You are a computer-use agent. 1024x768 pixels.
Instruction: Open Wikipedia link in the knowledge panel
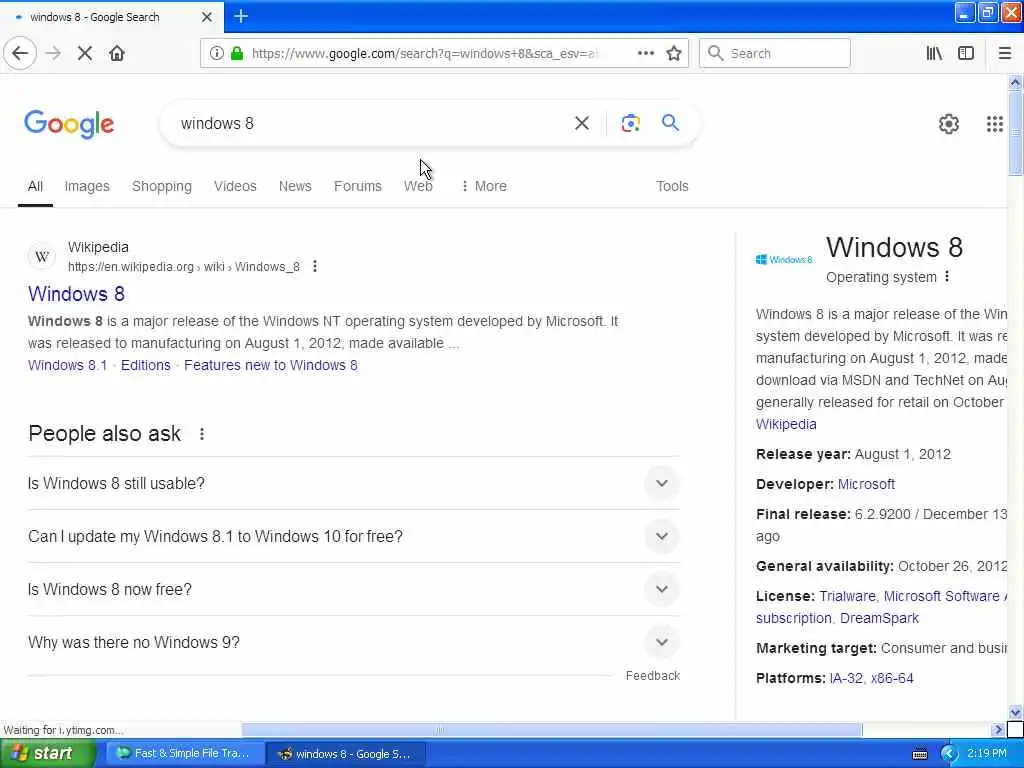point(786,424)
